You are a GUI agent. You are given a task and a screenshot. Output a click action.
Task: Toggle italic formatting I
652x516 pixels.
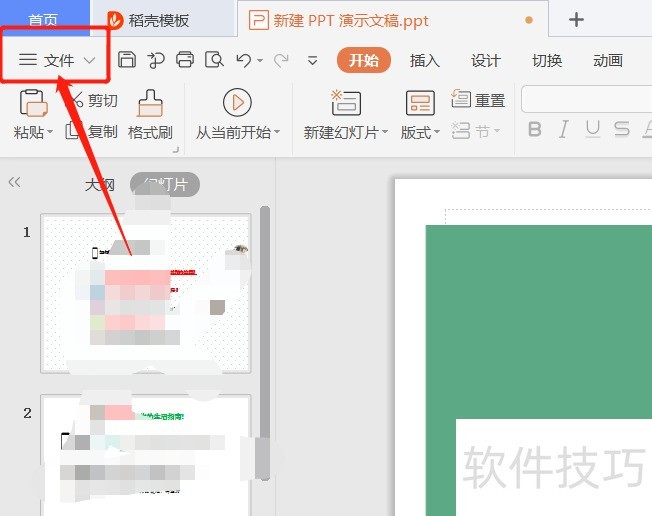(x=563, y=129)
